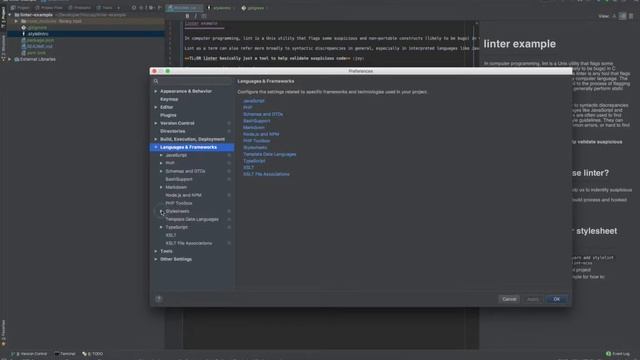This screenshot has height=360, width=640.
Task: Open the PHP Toolbox link
Action: pos(256,141)
